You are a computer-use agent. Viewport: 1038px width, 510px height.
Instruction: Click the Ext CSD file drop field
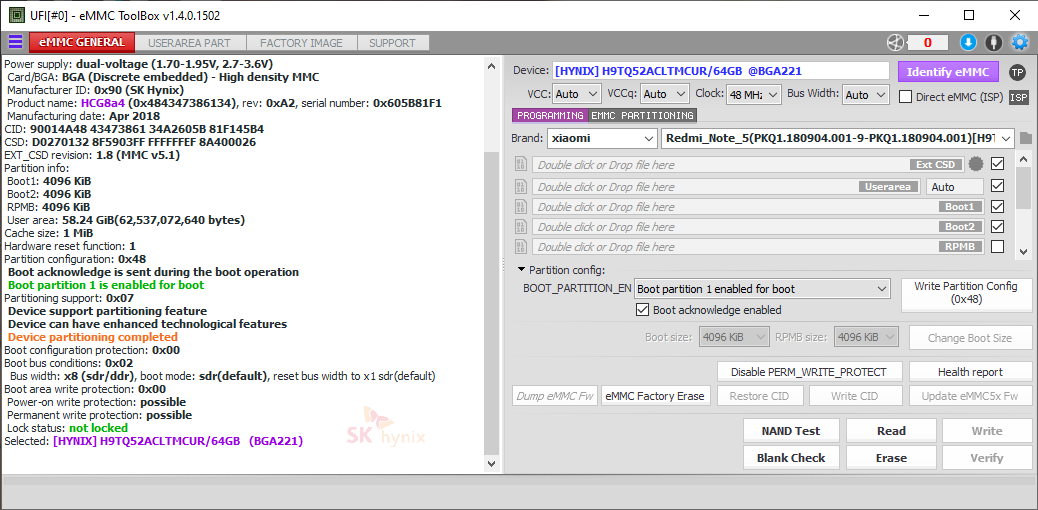coord(747,164)
